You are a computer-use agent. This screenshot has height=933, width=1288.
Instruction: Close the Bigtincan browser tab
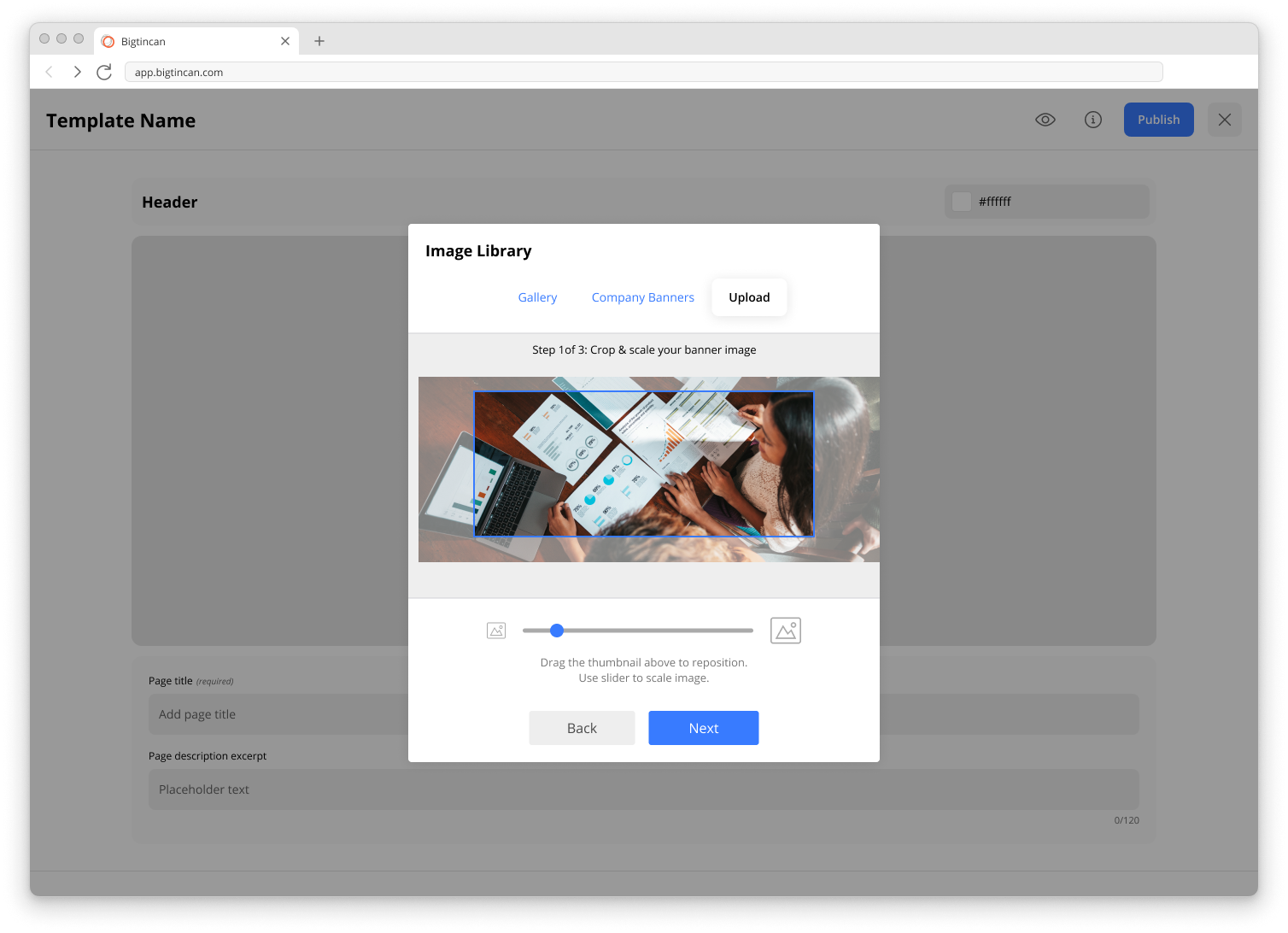(285, 41)
